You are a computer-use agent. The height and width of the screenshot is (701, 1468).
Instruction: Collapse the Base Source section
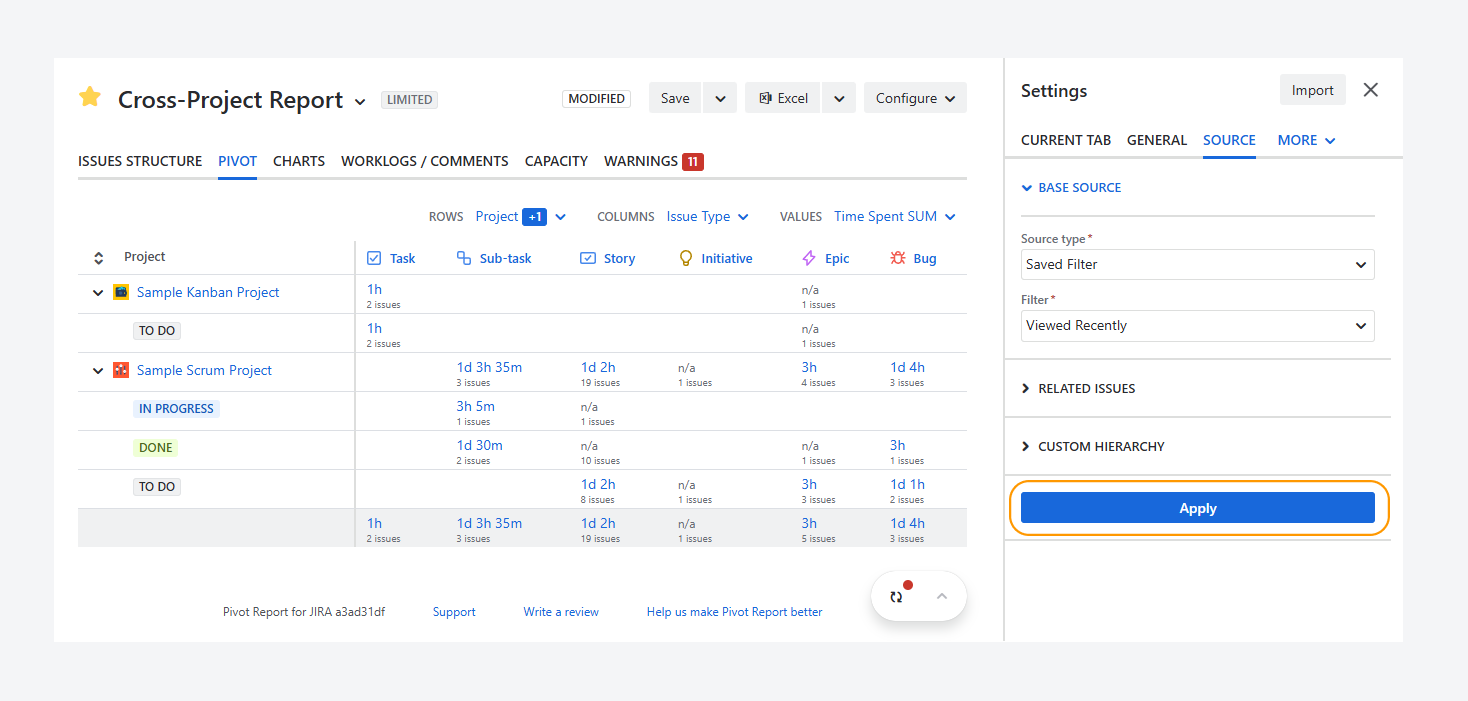pyautogui.click(x=1071, y=188)
